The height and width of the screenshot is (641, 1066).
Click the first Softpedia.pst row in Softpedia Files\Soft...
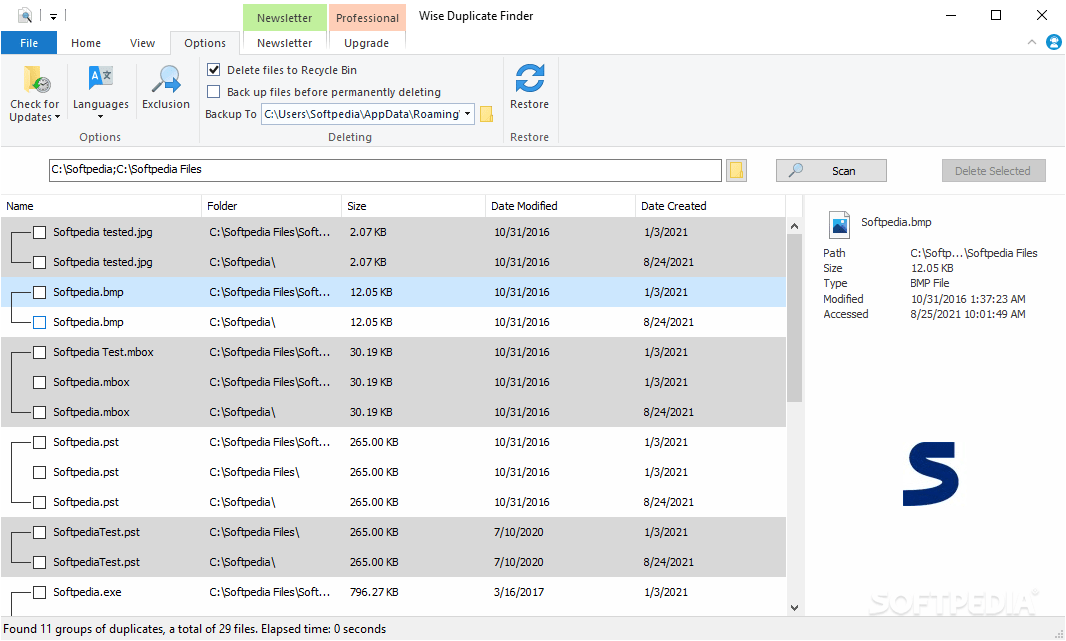(393, 443)
